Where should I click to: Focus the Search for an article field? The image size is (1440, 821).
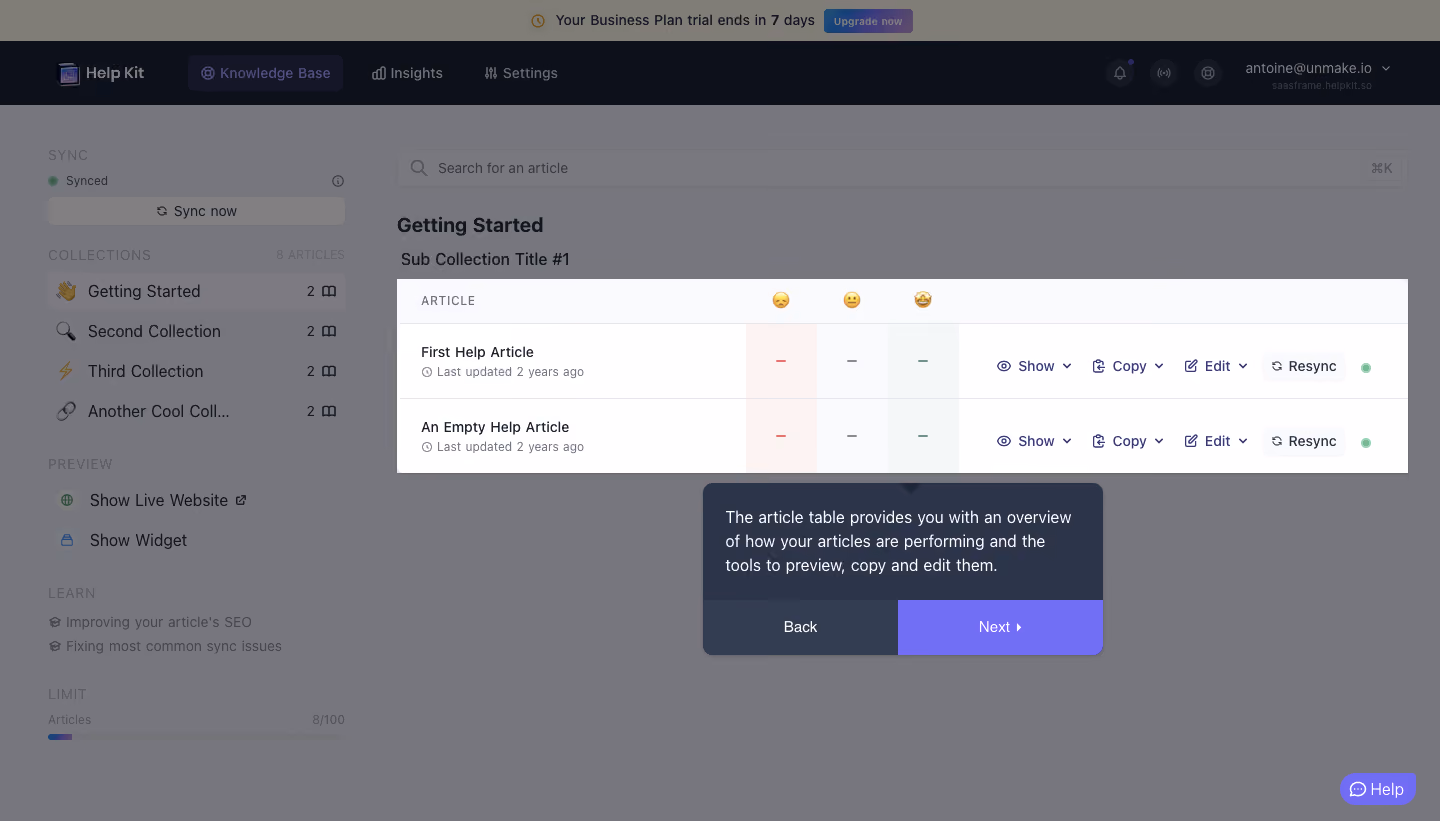click(902, 168)
